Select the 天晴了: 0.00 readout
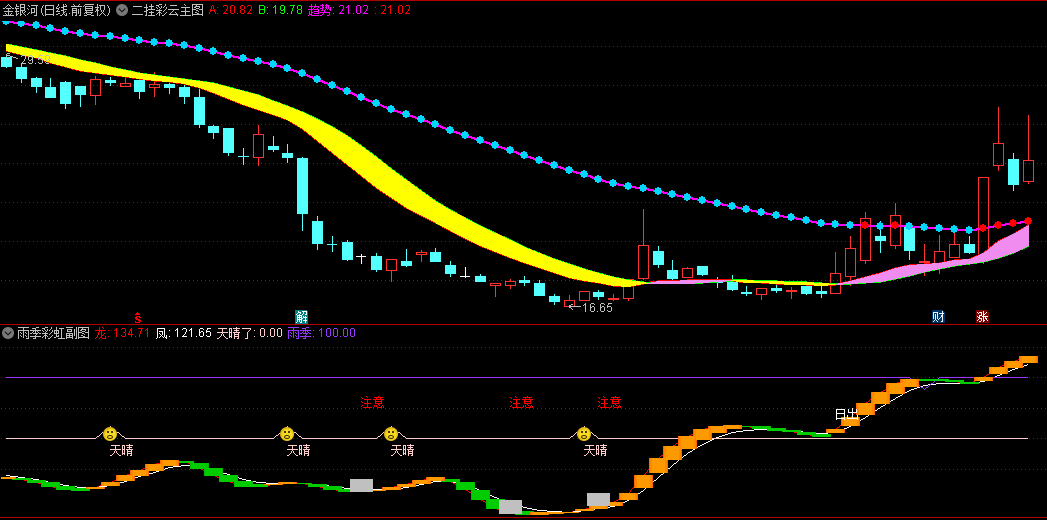This screenshot has height=520, width=1047. click(x=249, y=332)
